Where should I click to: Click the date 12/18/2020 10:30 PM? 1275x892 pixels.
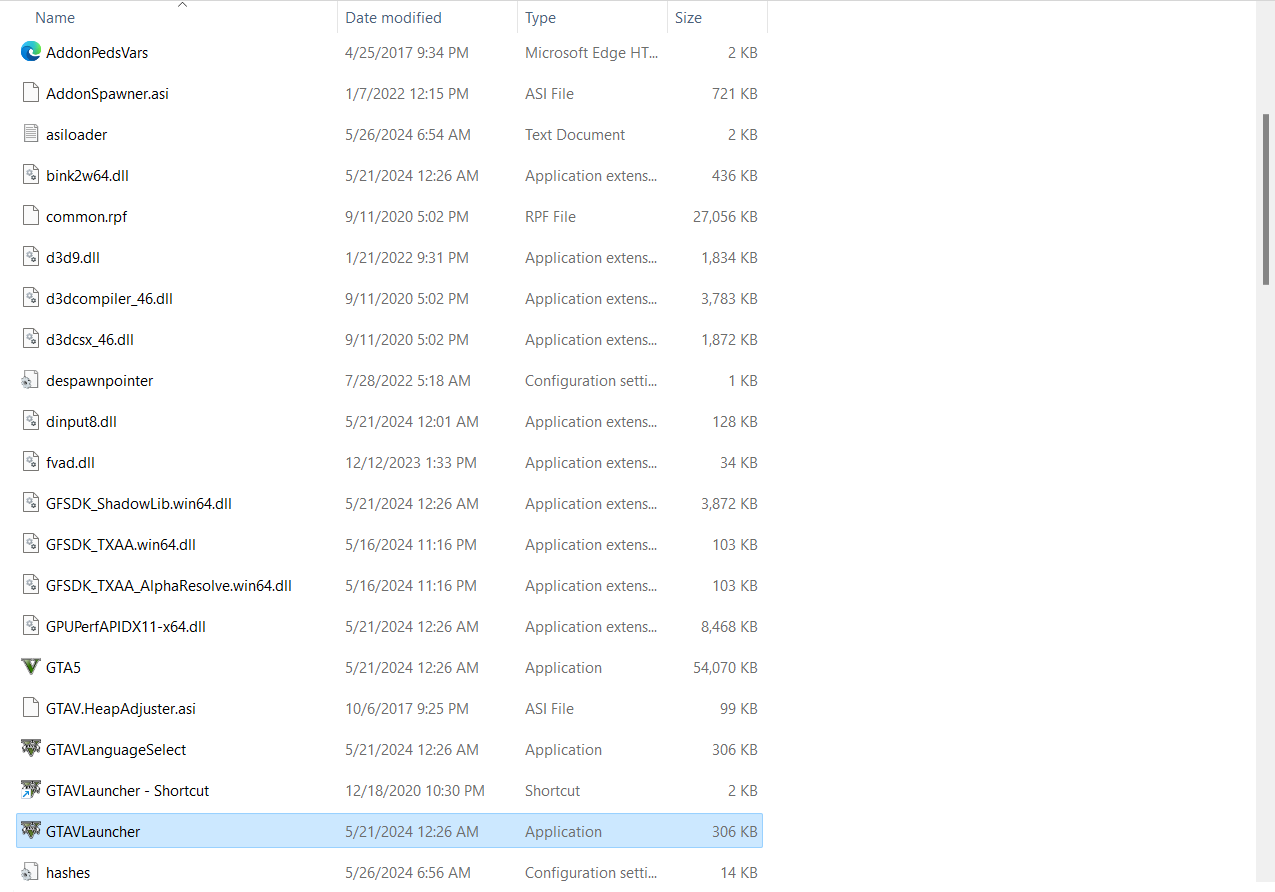point(415,790)
